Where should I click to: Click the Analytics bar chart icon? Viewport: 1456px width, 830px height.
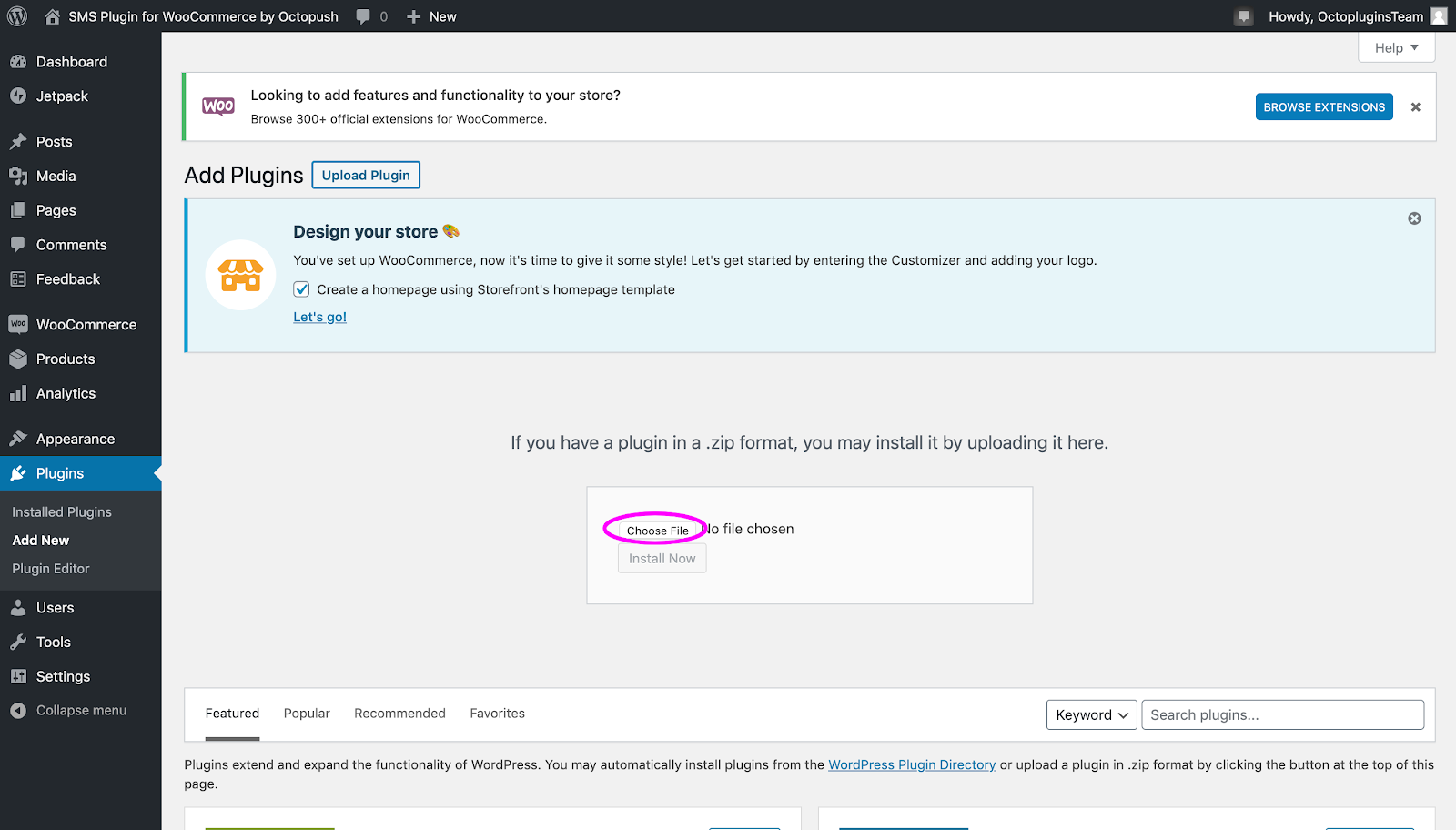18,393
